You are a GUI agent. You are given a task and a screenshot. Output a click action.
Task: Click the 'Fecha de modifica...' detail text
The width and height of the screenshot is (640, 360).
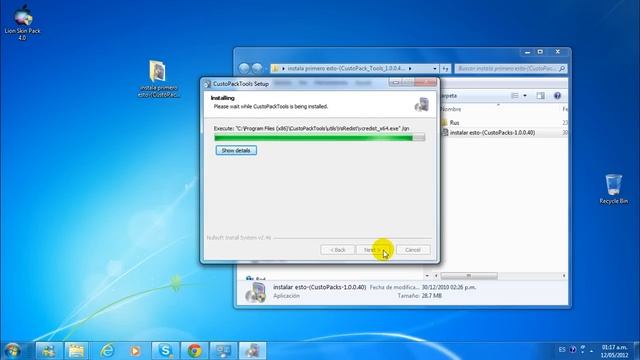[x=394, y=287]
